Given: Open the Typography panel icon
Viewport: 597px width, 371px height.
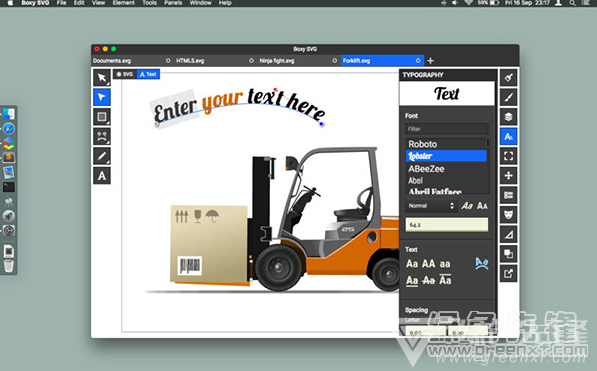Looking at the screenshot, I should tap(508, 136).
